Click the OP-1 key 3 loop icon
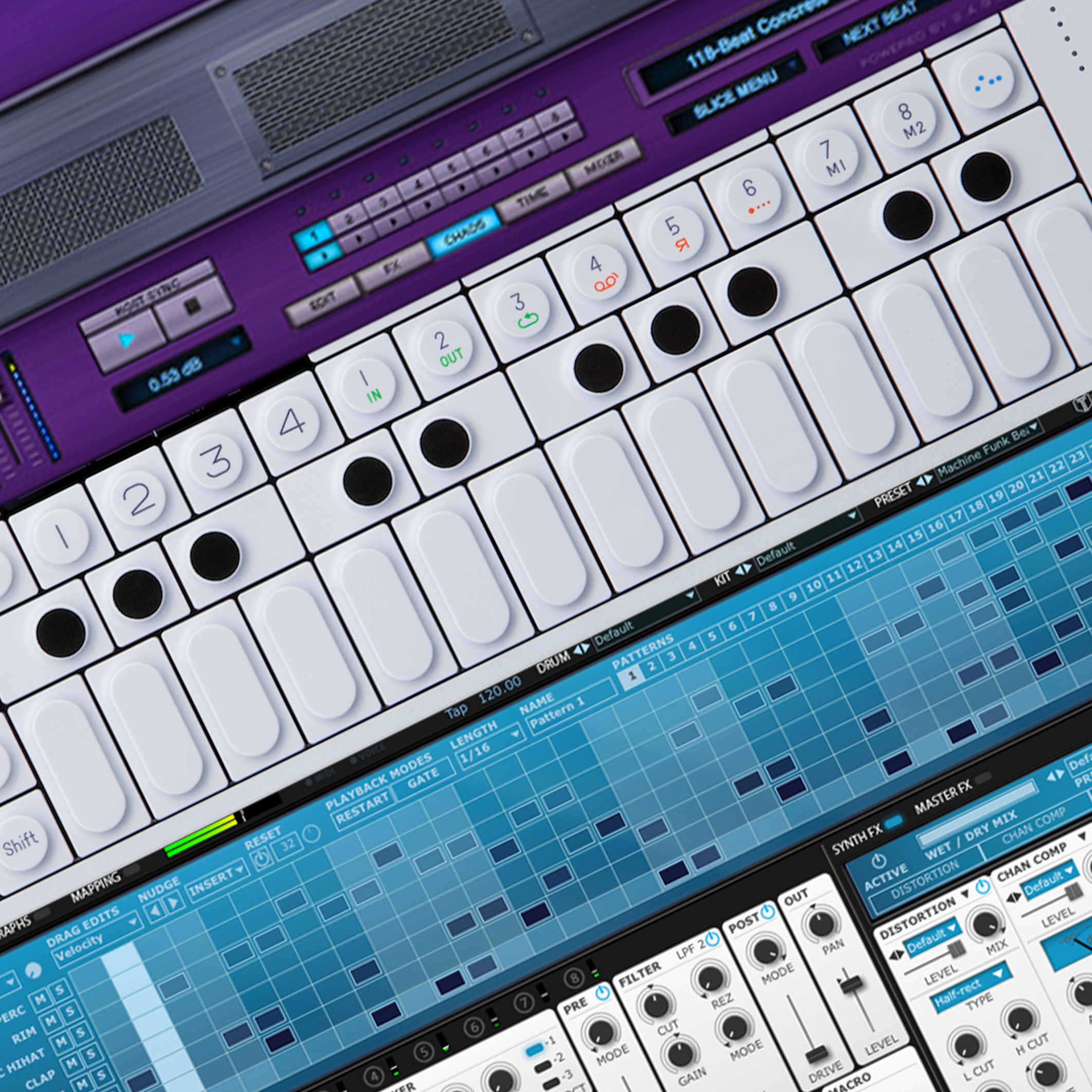Screen dimensions: 1092x1092 coord(523,310)
